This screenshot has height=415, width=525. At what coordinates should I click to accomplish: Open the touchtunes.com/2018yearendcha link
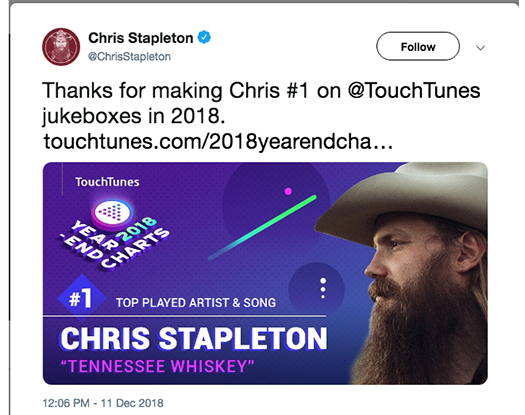click(x=218, y=141)
